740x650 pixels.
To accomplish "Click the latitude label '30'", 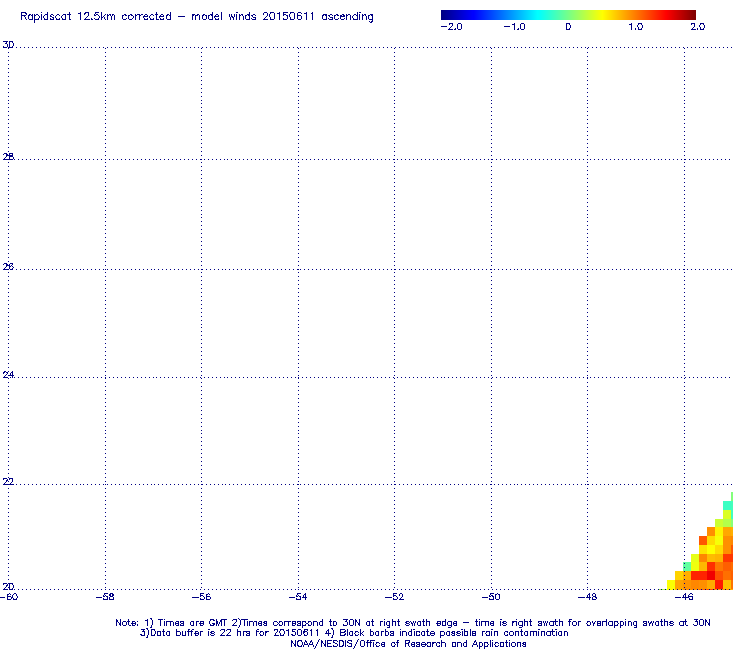I will point(8,45).
